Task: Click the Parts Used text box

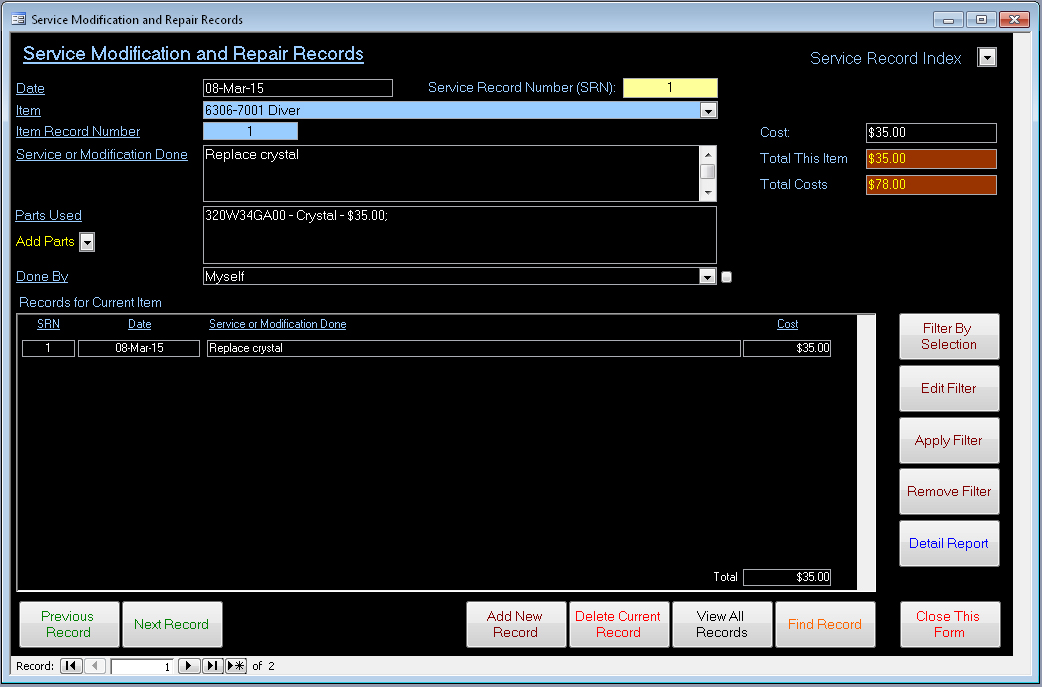Action: tap(460, 235)
